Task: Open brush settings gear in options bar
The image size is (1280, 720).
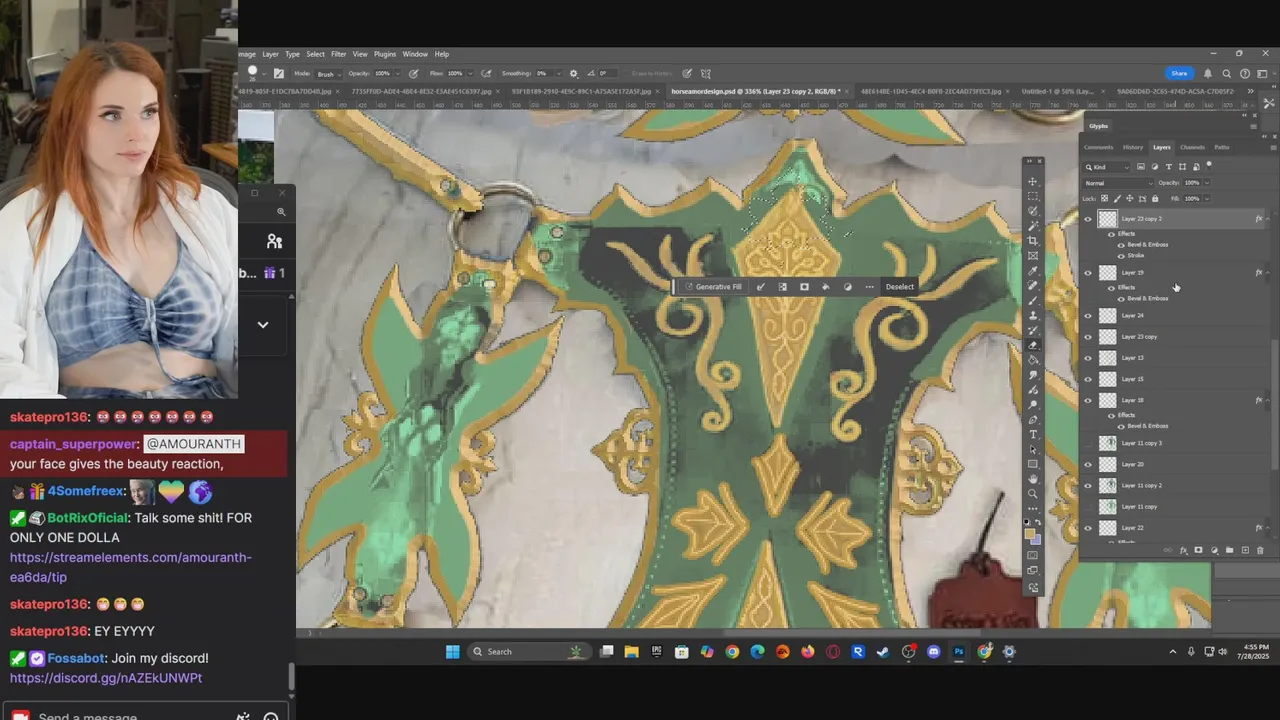Action: click(x=573, y=73)
